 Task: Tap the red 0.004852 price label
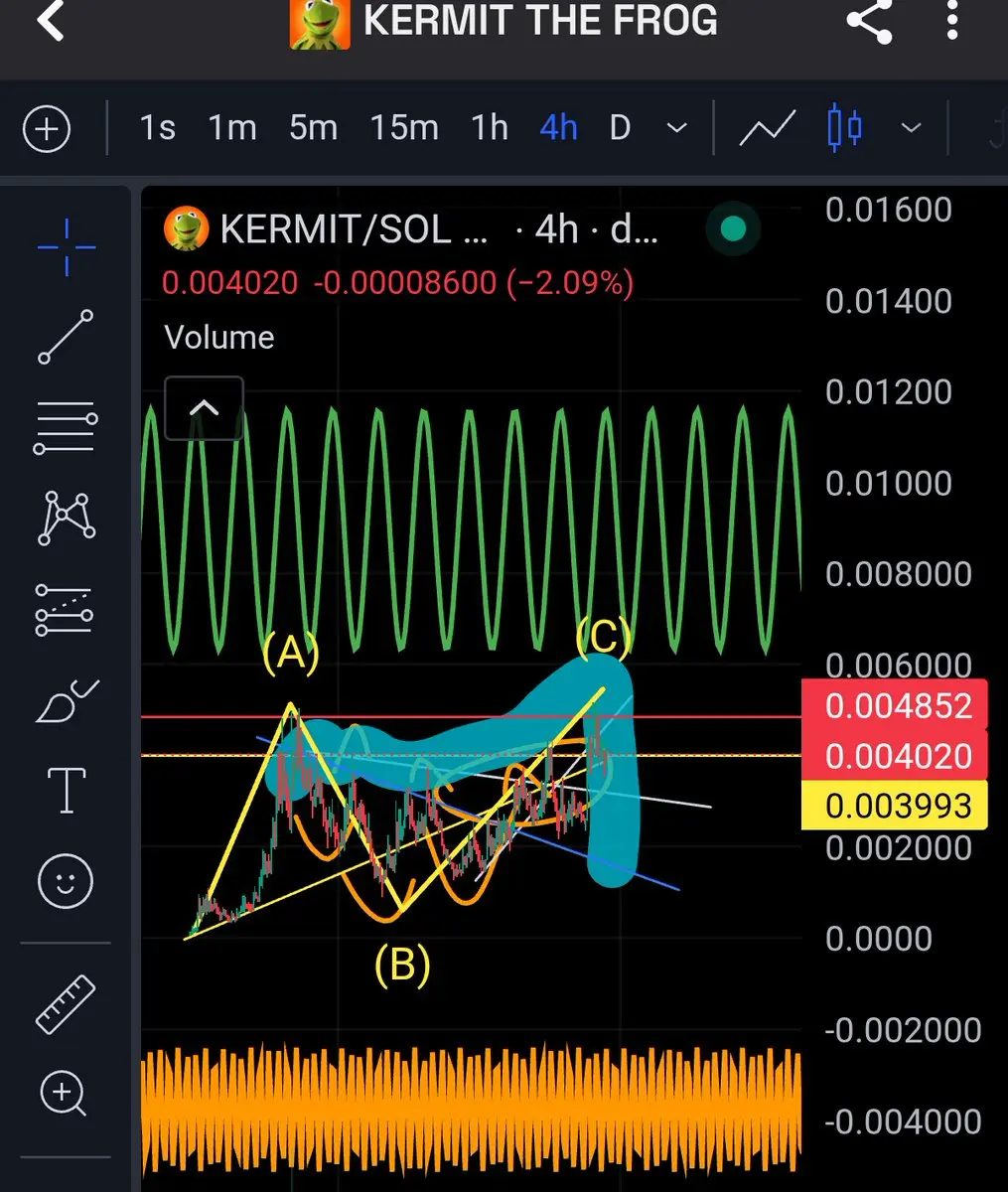pyautogui.click(x=895, y=706)
